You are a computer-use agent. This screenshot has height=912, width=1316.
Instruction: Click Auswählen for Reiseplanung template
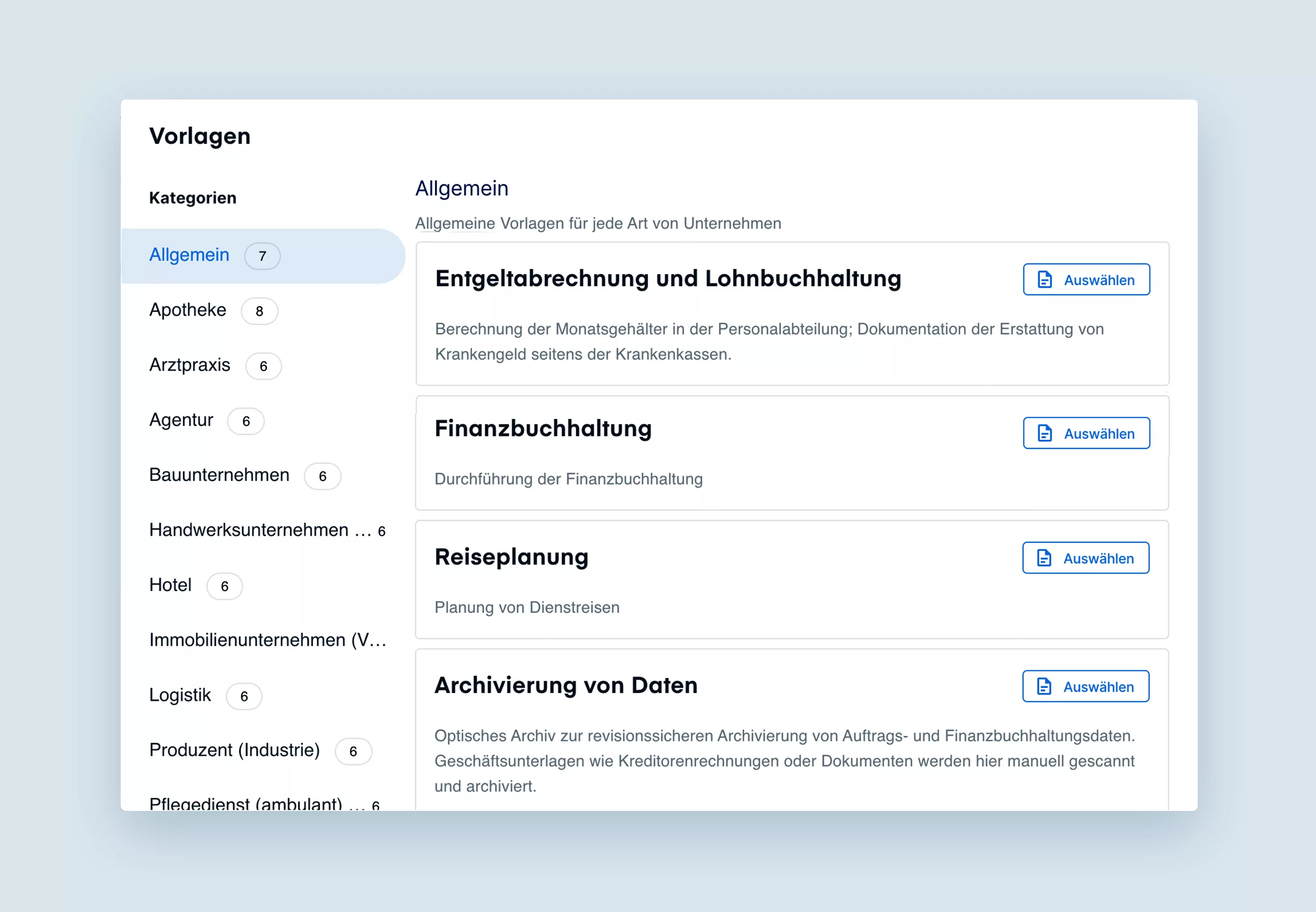click(x=1085, y=558)
